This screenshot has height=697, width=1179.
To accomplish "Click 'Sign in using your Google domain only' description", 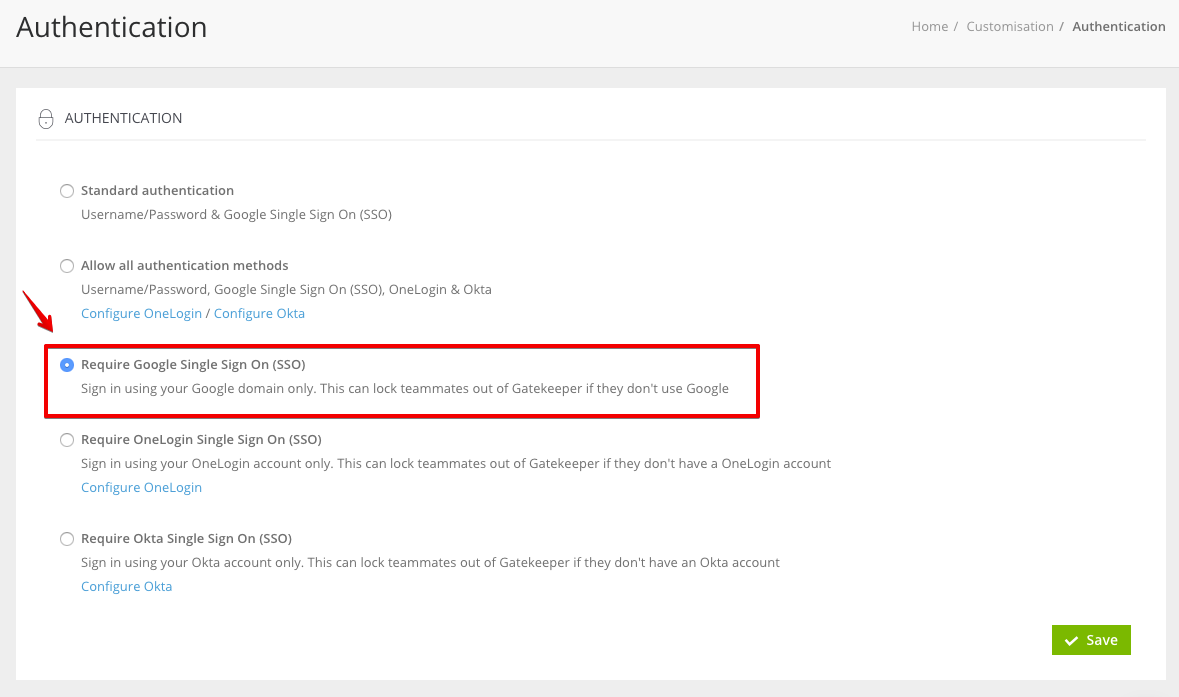I will pos(405,389).
